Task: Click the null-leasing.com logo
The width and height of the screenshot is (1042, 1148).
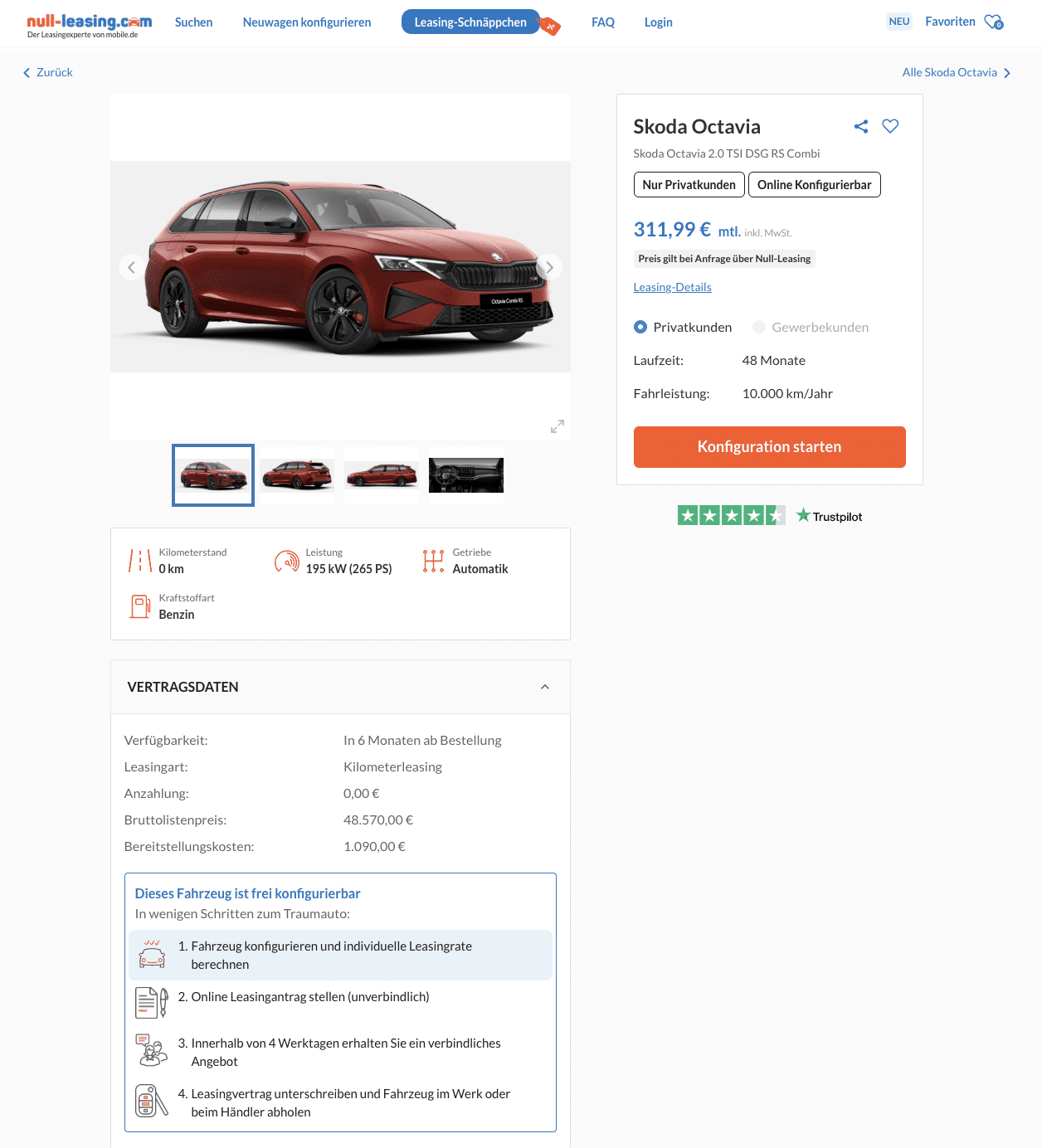Action: [89, 25]
